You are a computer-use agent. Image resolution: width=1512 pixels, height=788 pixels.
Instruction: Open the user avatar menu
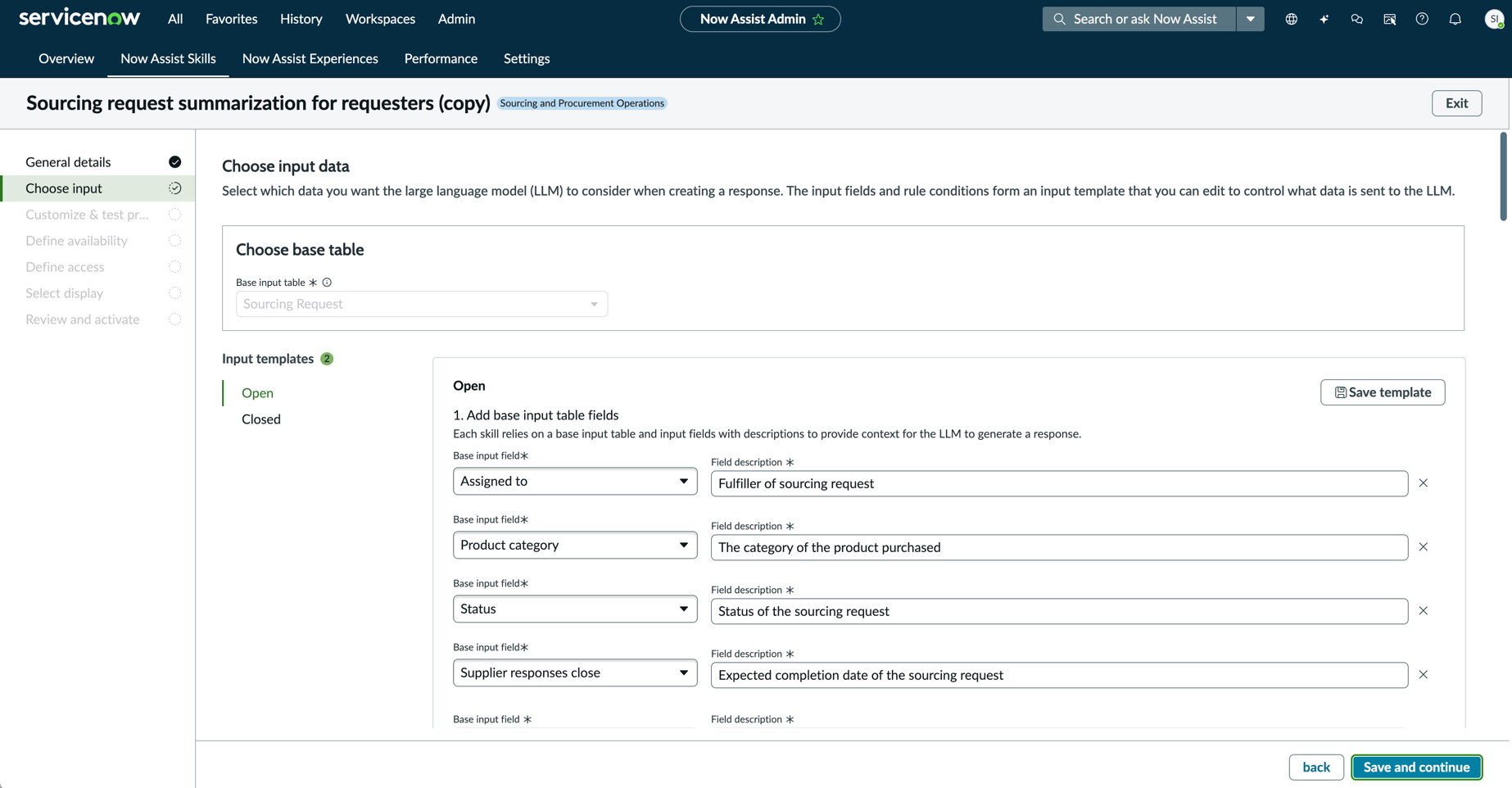[x=1494, y=19]
